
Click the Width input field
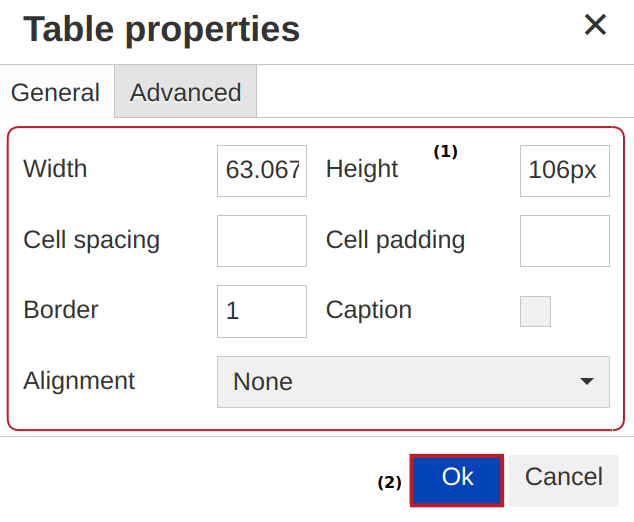(x=261, y=170)
